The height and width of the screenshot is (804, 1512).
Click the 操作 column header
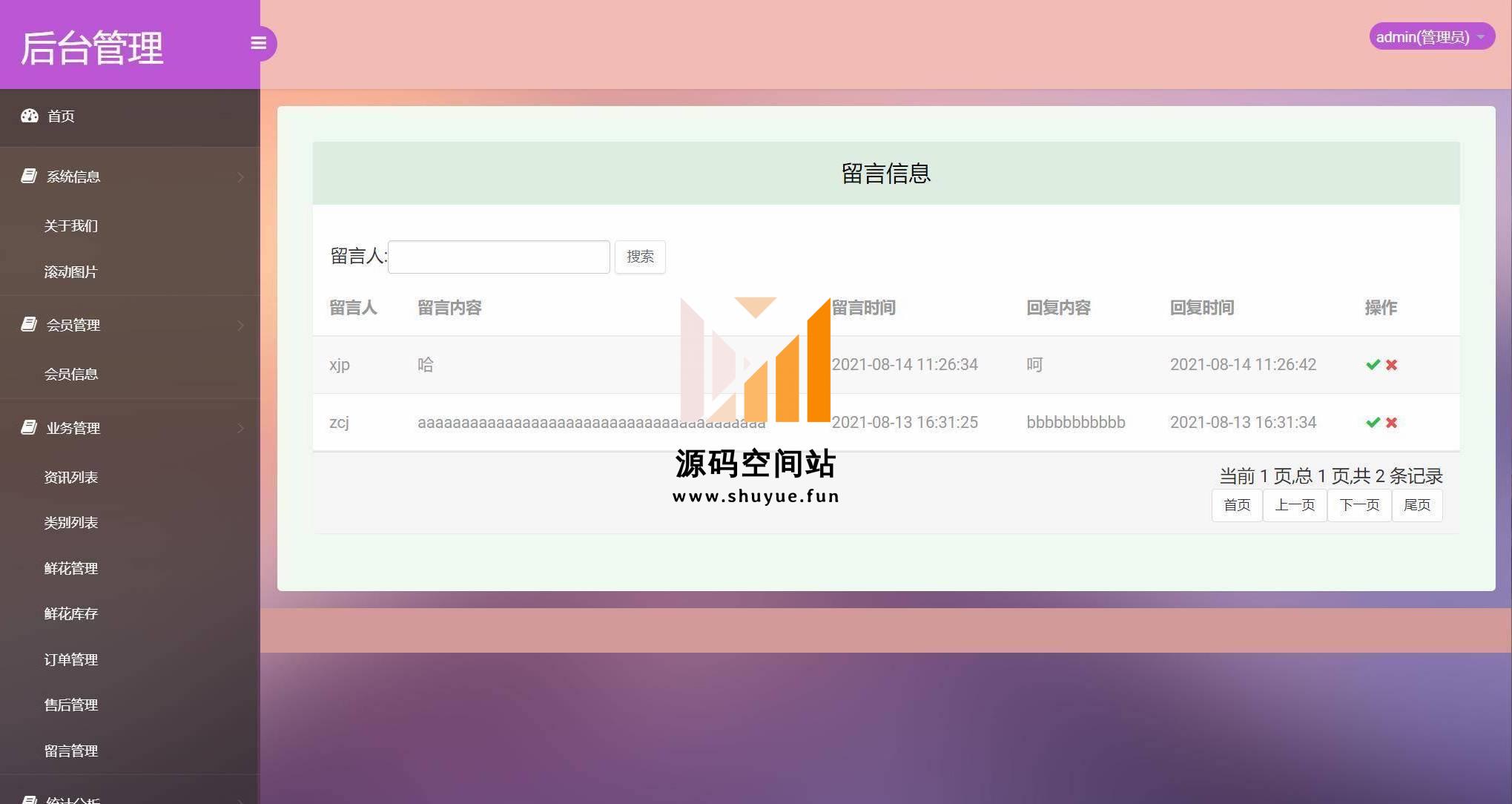pyautogui.click(x=1381, y=308)
